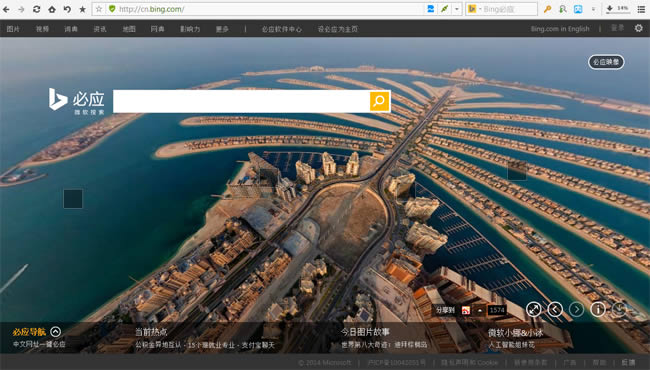This screenshot has height=370, width=650.
Task: Collapse the 必应导航 panel chevron
Action: (x=56, y=331)
